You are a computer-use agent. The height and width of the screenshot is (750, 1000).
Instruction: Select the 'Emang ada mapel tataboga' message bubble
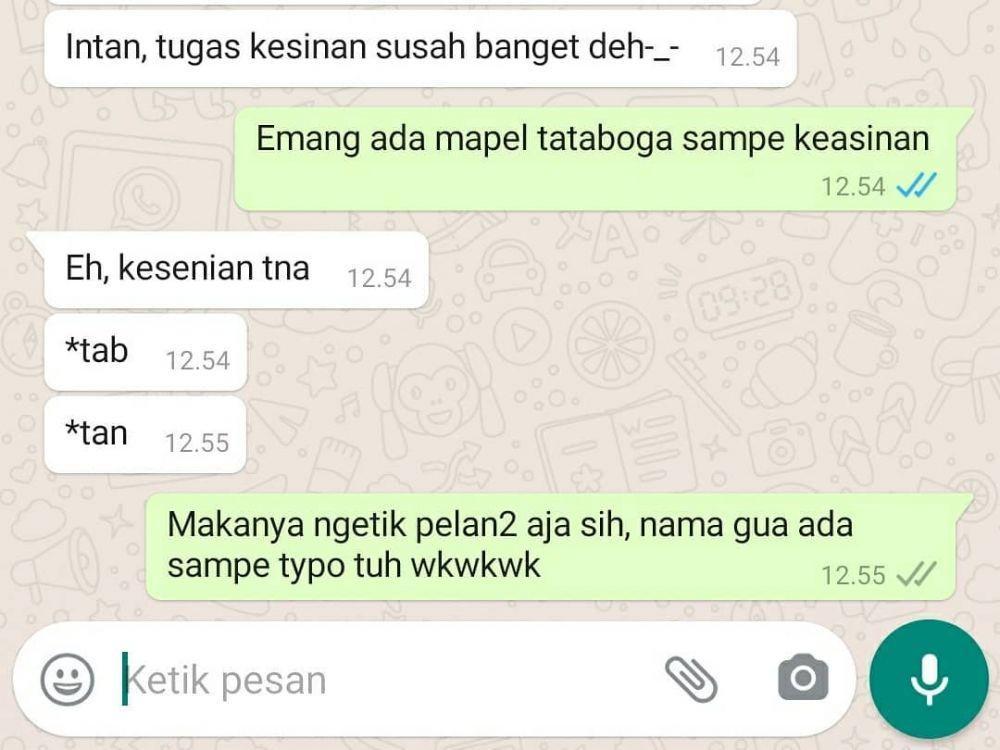pyautogui.click(x=595, y=159)
